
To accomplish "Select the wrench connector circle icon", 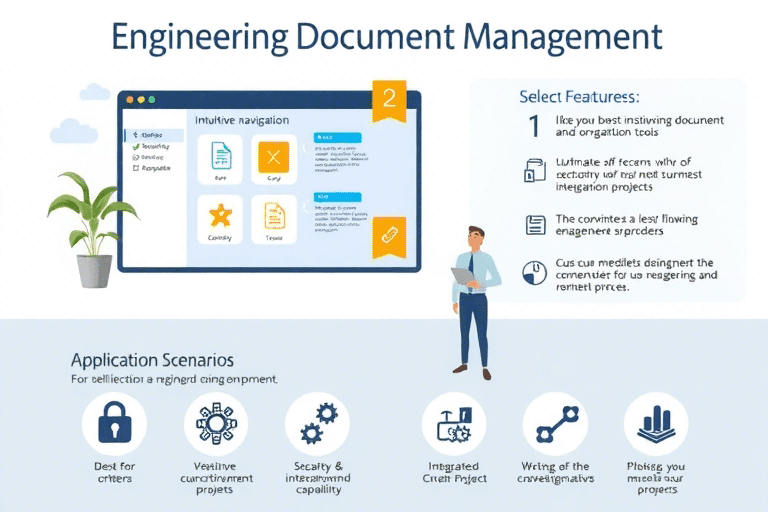I will pos(555,424).
